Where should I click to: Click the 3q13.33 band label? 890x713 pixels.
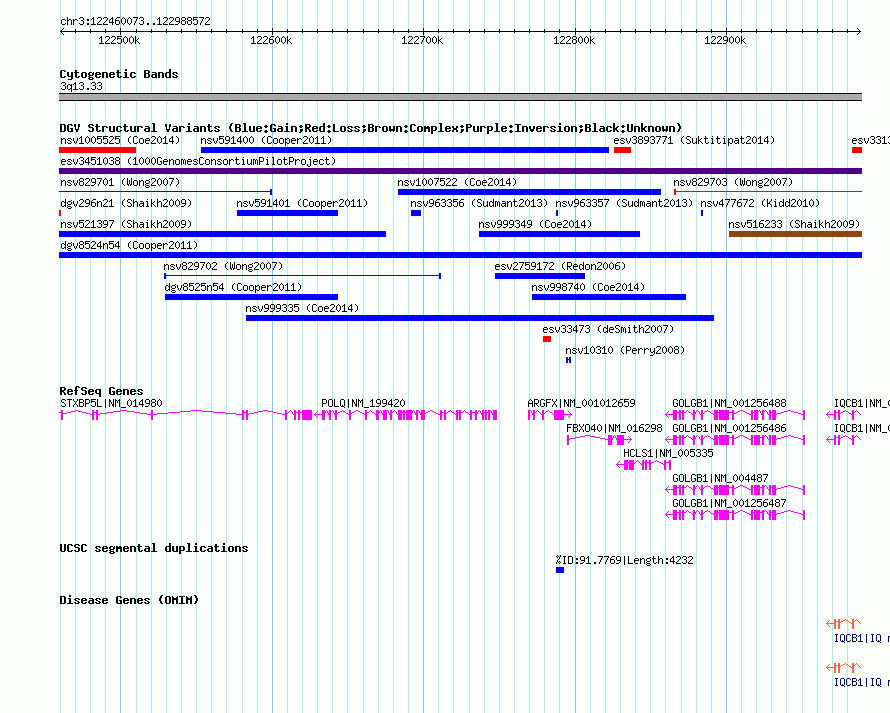pos(82,86)
